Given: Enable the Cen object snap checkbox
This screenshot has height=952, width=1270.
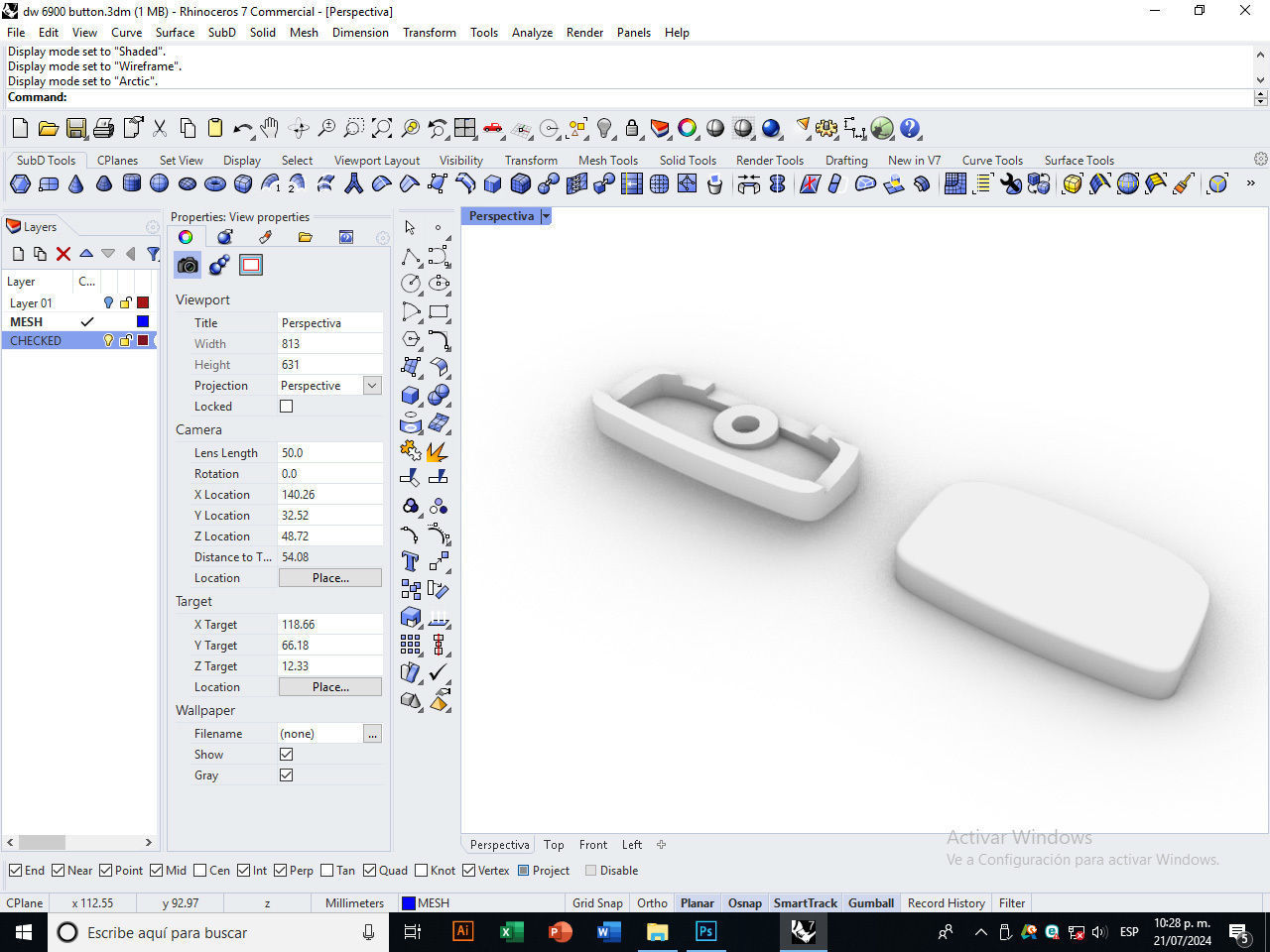Looking at the screenshot, I should 200,871.
